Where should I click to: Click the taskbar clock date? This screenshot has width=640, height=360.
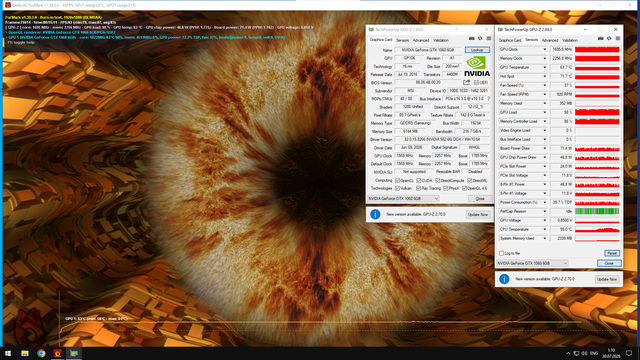click(x=611, y=356)
